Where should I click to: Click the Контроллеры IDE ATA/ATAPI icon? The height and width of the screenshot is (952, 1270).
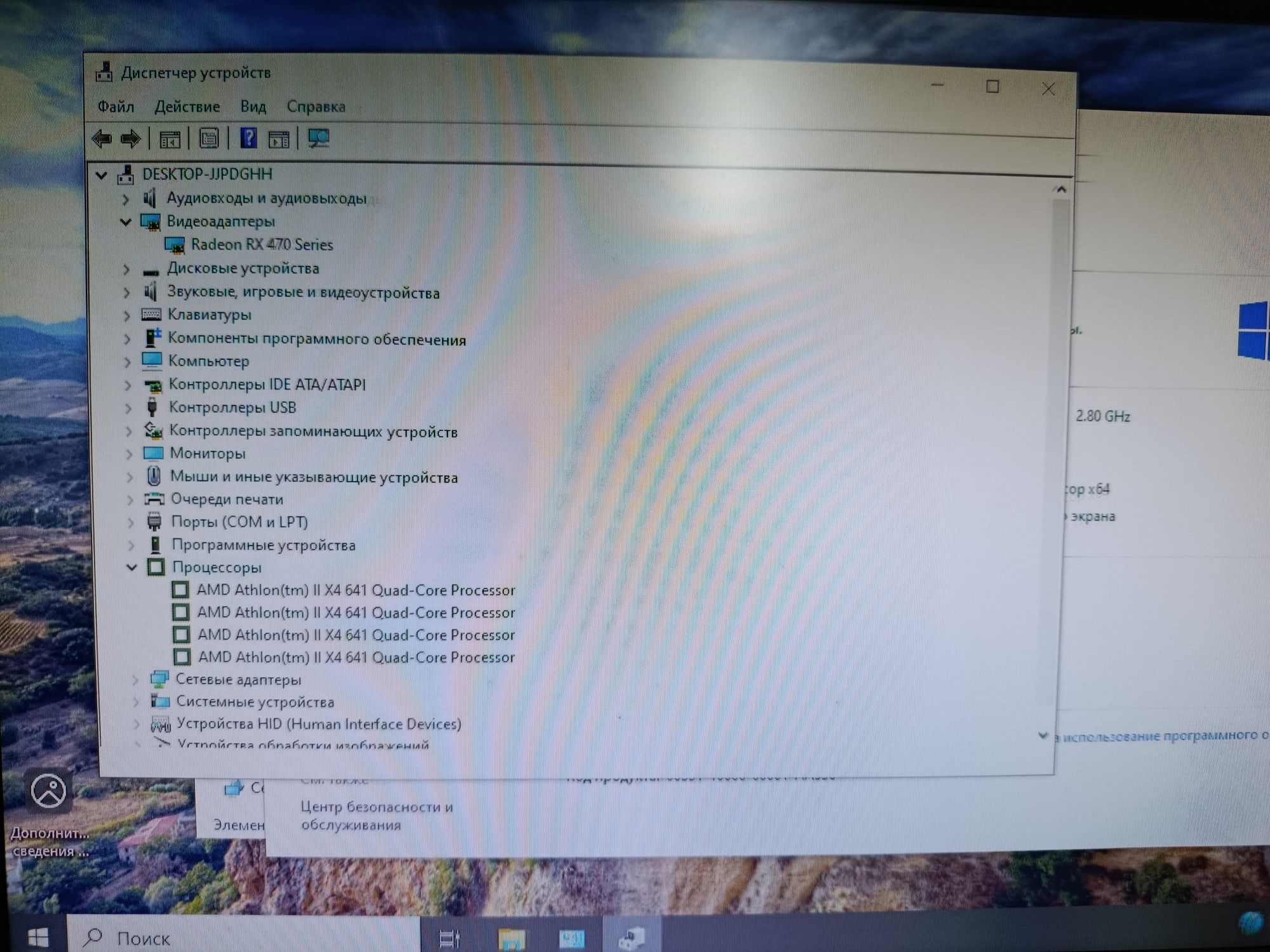pyautogui.click(x=153, y=385)
